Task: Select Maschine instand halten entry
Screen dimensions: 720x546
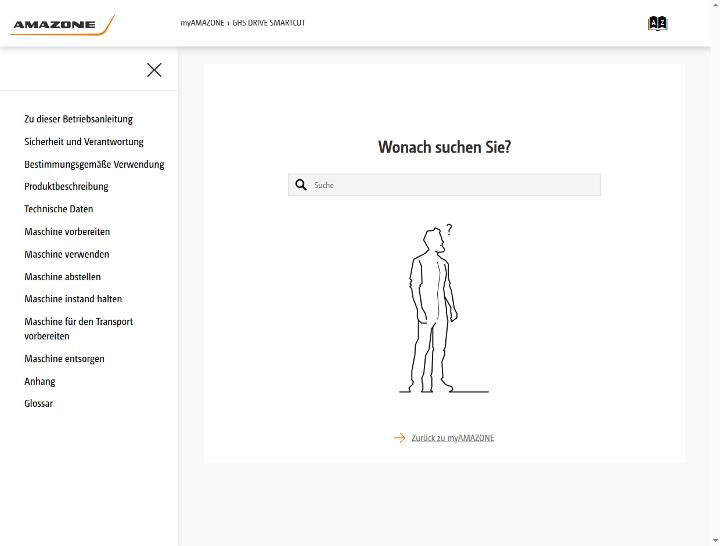Action: pyautogui.click(x=73, y=299)
